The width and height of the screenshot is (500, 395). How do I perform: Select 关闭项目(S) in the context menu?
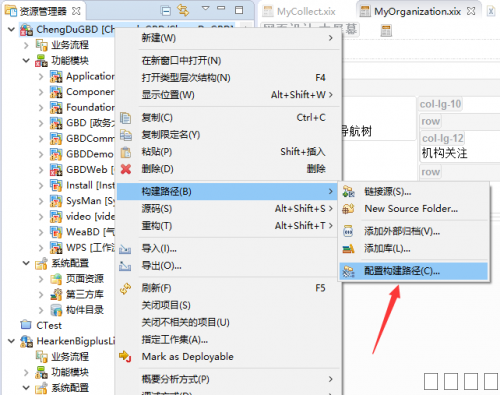point(166,305)
